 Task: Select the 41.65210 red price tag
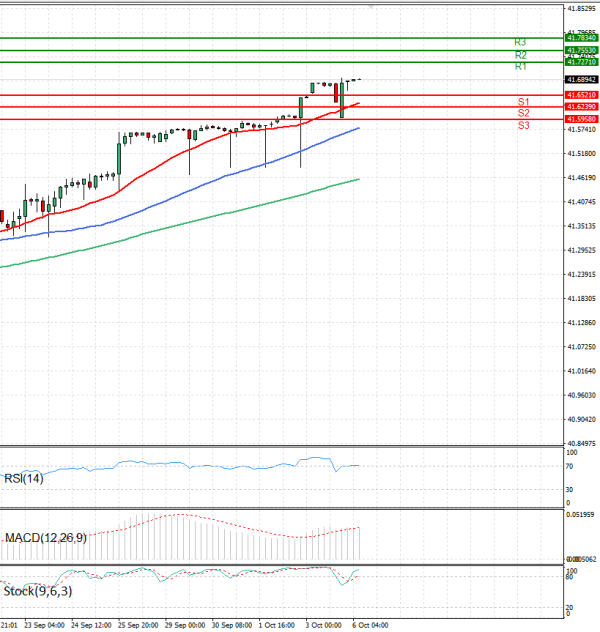pyautogui.click(x=581, y=95)
